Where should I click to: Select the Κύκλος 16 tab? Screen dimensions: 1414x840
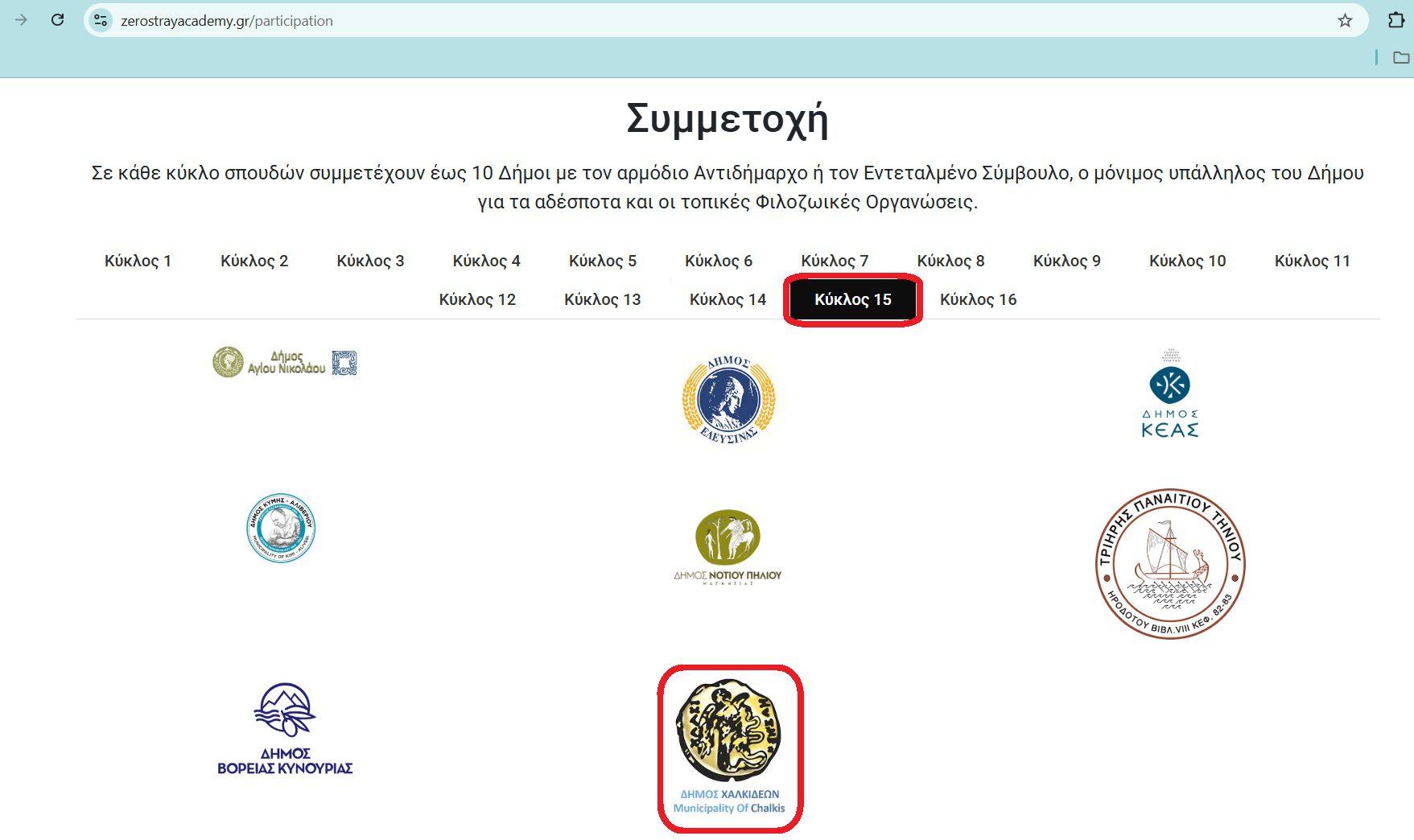coord(978,299)
